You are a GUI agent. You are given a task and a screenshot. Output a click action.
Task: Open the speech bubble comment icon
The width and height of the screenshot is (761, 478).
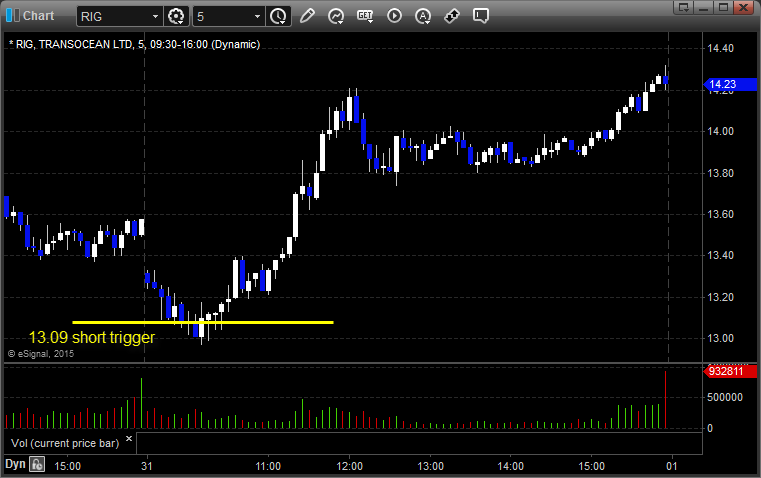[x=480, y=16]
